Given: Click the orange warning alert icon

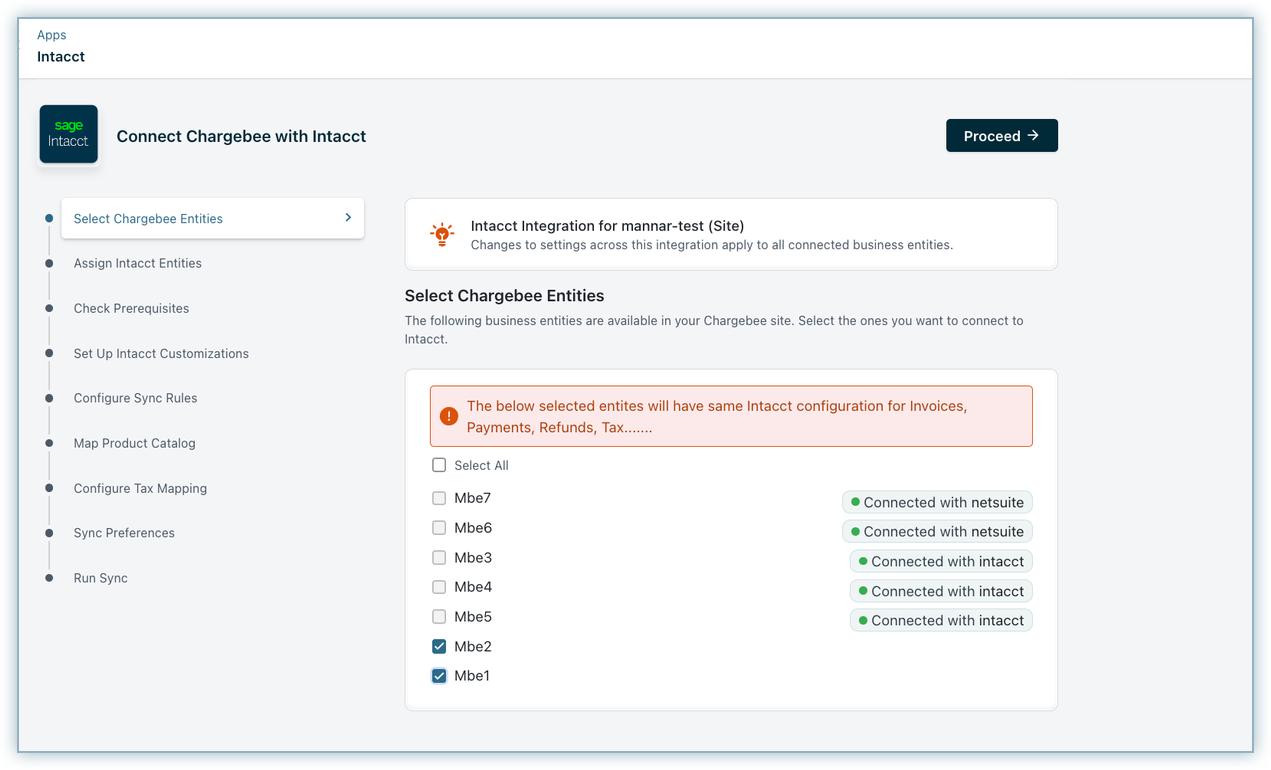Looking at the screenshot, I should coord(449,416).
